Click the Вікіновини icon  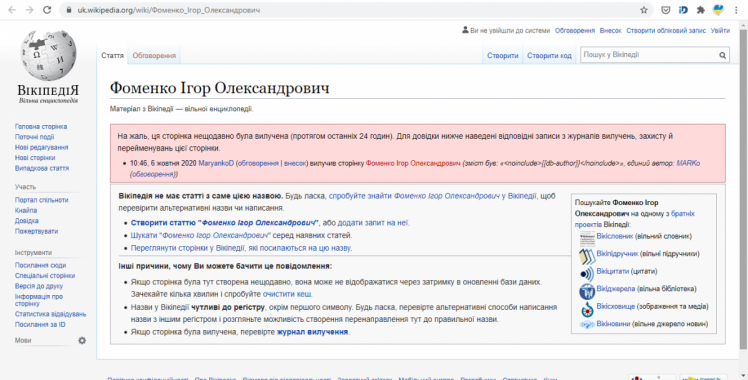coord(587,325)
